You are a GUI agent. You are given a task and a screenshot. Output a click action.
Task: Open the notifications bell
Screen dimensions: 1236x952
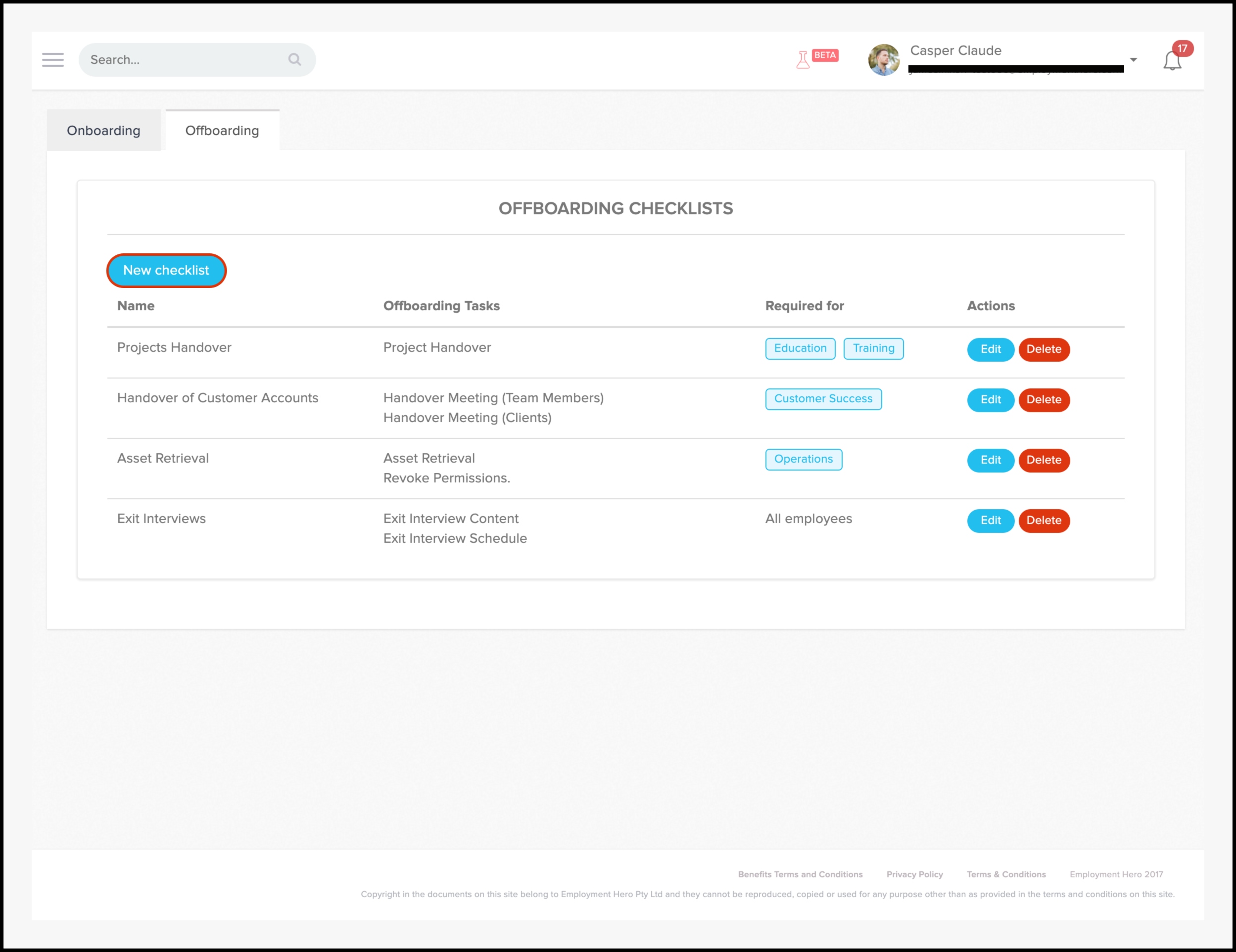point(1172,60)
